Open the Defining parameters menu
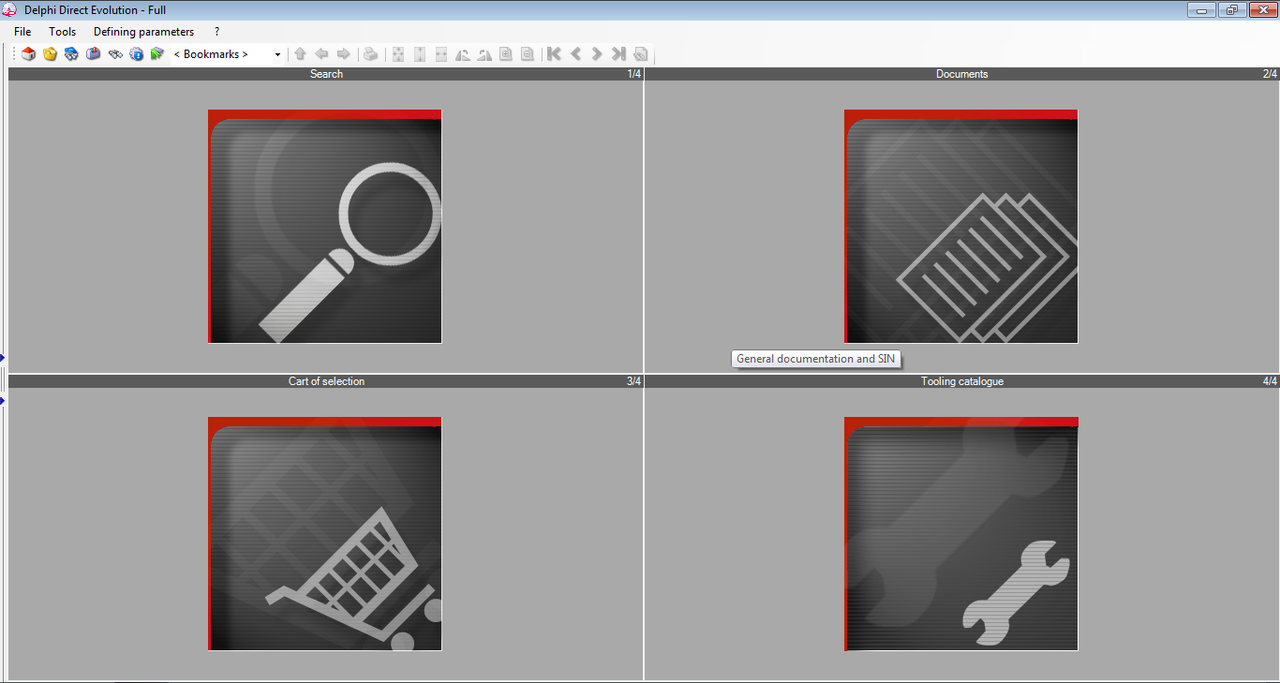The image size is (1280, 683). 144,32
